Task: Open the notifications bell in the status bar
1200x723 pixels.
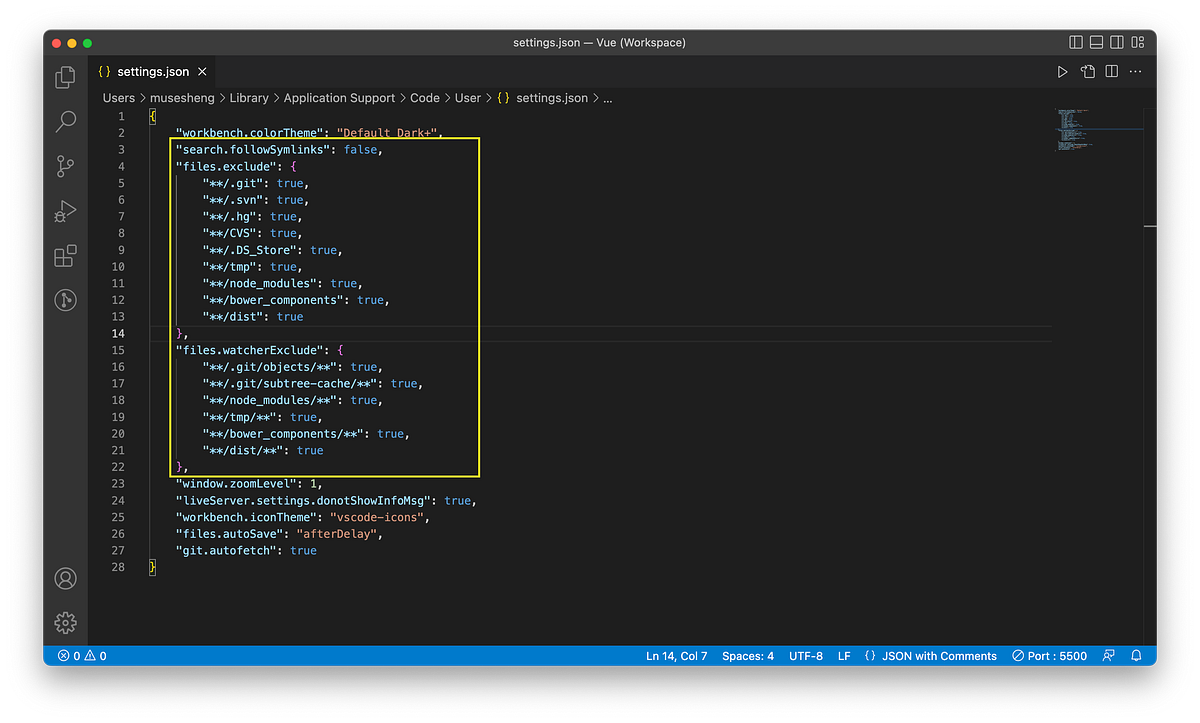Action: (1136, 655)
